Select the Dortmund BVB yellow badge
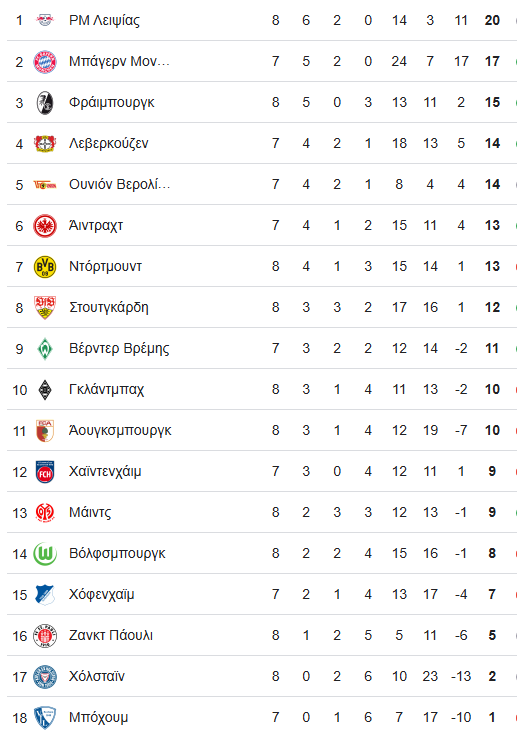Image resolution: width=517 pixels, height=732 pixels. [x=45, y=267]
